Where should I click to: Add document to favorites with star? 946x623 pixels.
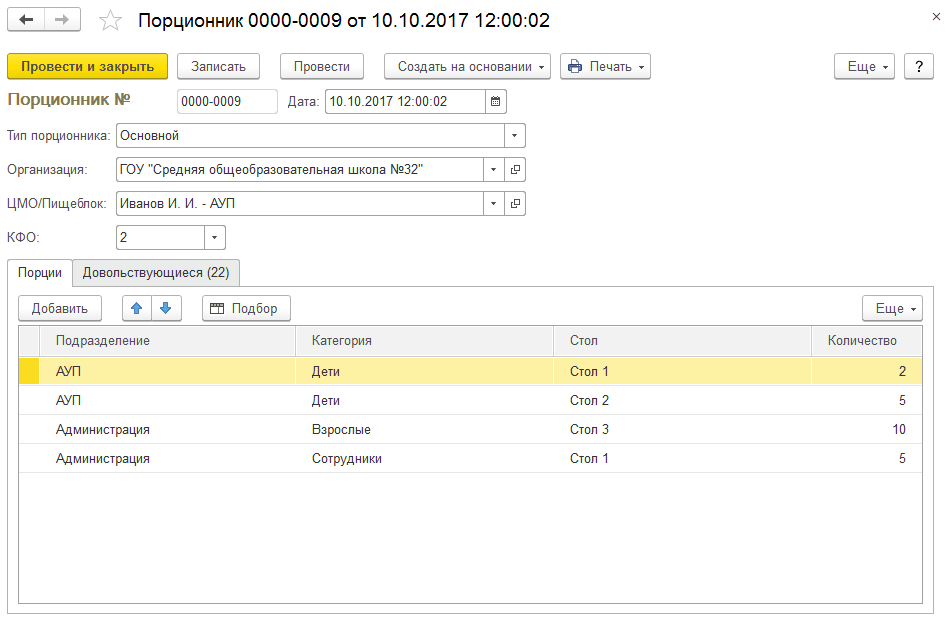click(110, 21)
